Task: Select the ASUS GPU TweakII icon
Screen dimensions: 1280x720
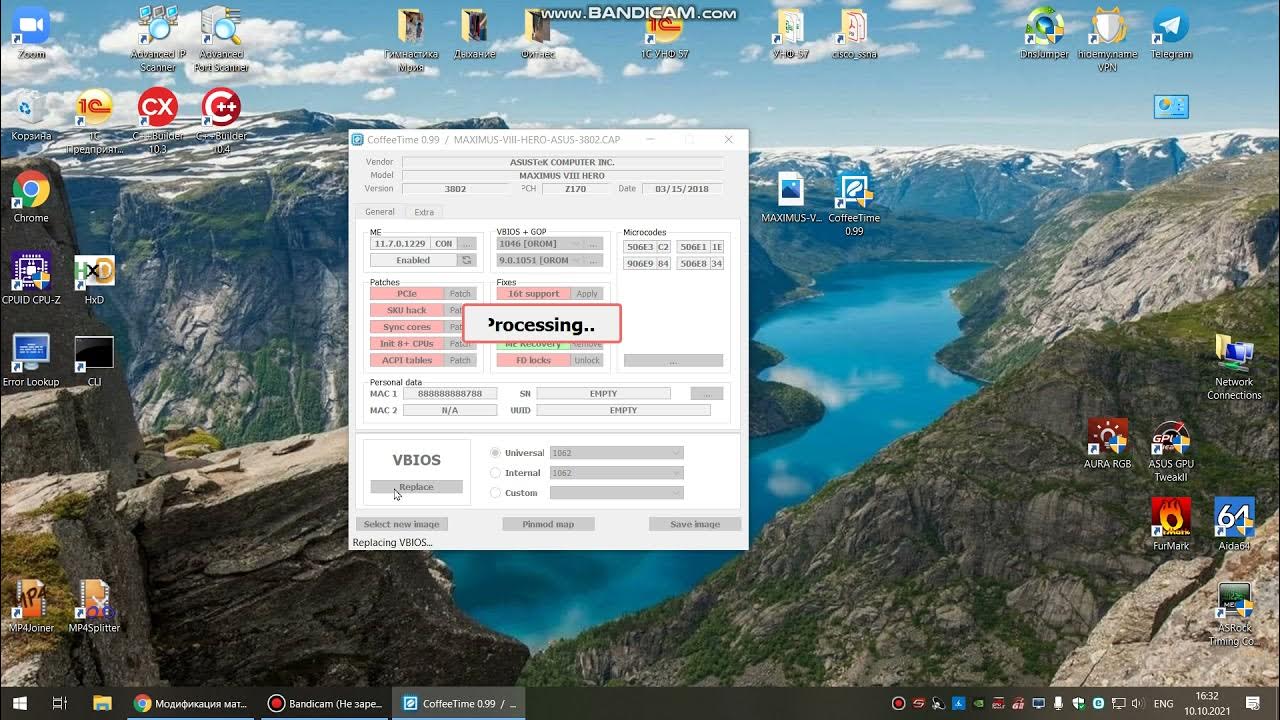Action: point(1171,449)
